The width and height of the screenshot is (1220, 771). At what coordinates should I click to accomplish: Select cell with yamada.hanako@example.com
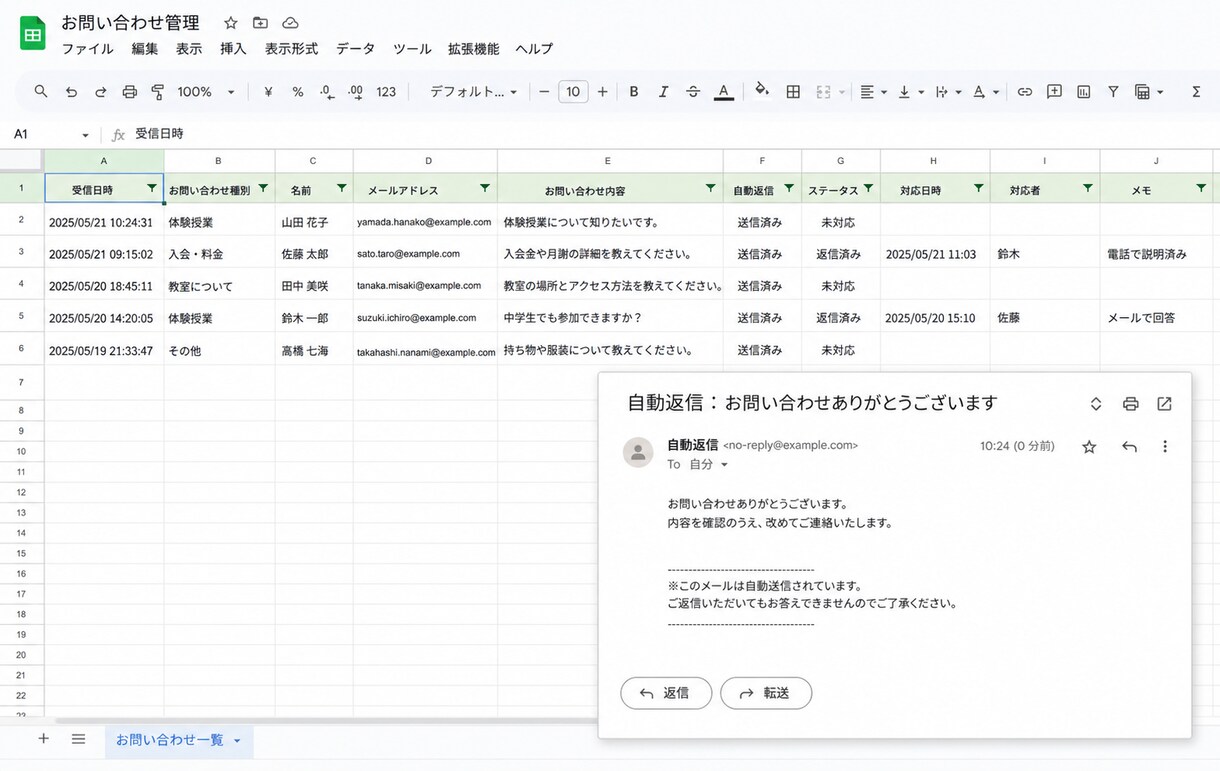pyautogui.click(x=425, y=222)
